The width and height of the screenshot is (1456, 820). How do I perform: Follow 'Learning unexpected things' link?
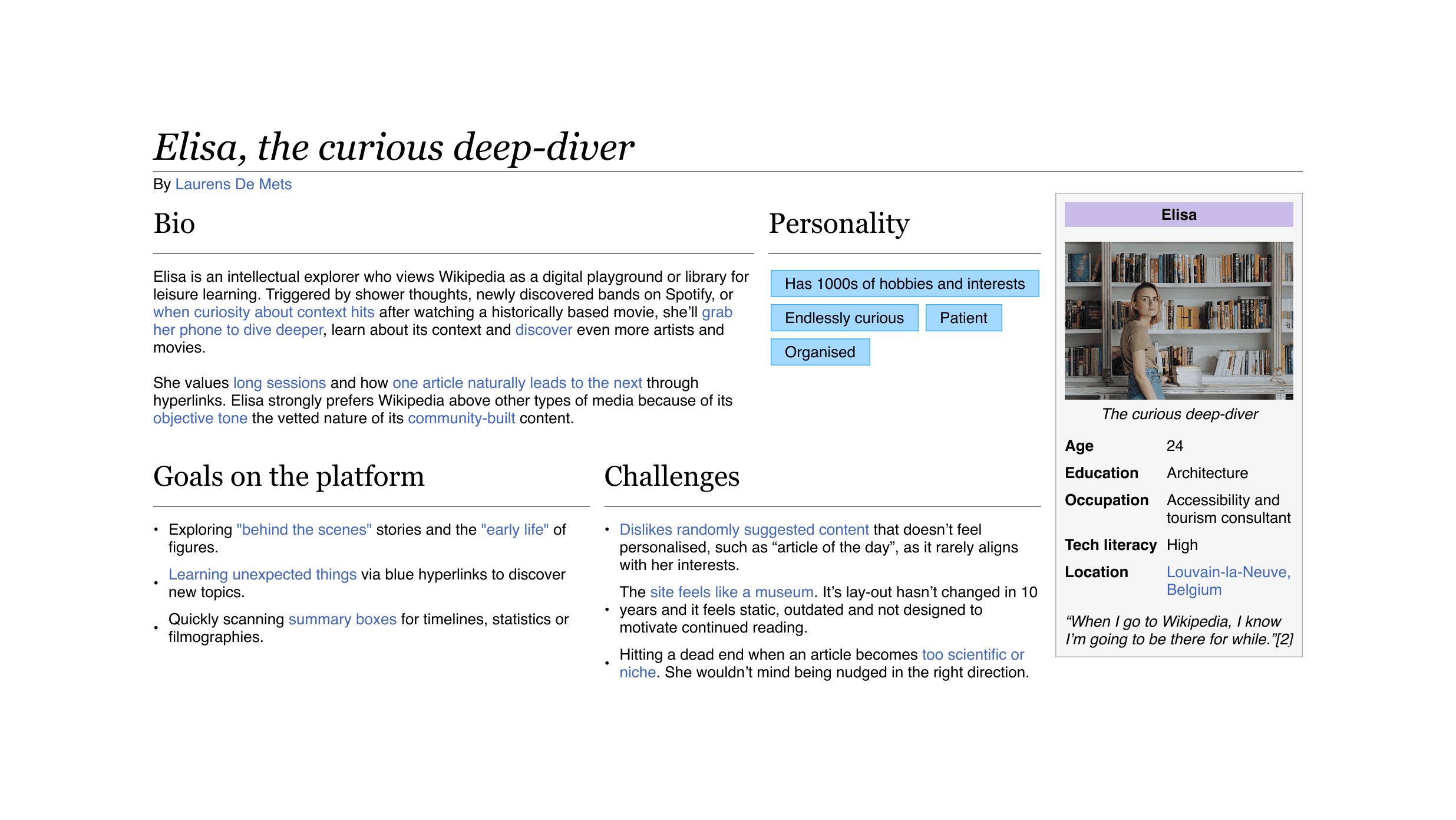point(262,575)
